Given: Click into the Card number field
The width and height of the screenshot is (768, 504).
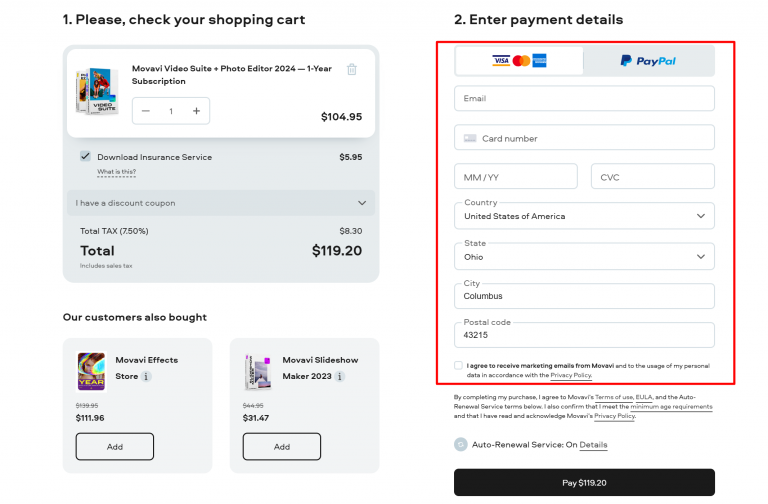Looking at the screenshot, I should (584, 138).
